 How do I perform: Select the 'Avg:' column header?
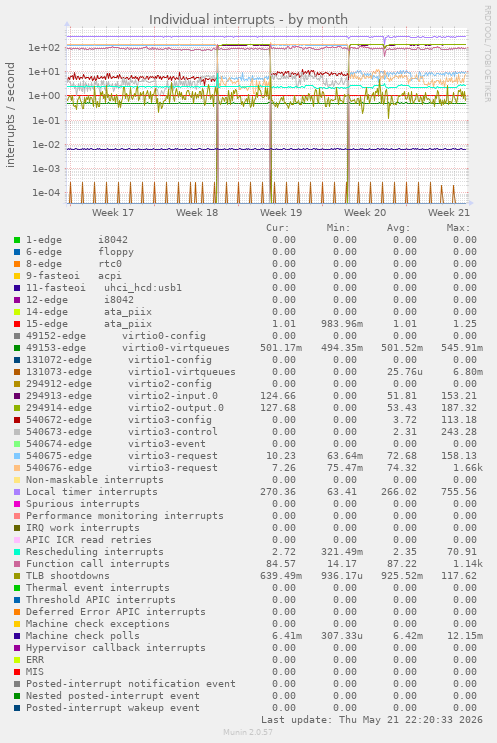pos(398,228)
